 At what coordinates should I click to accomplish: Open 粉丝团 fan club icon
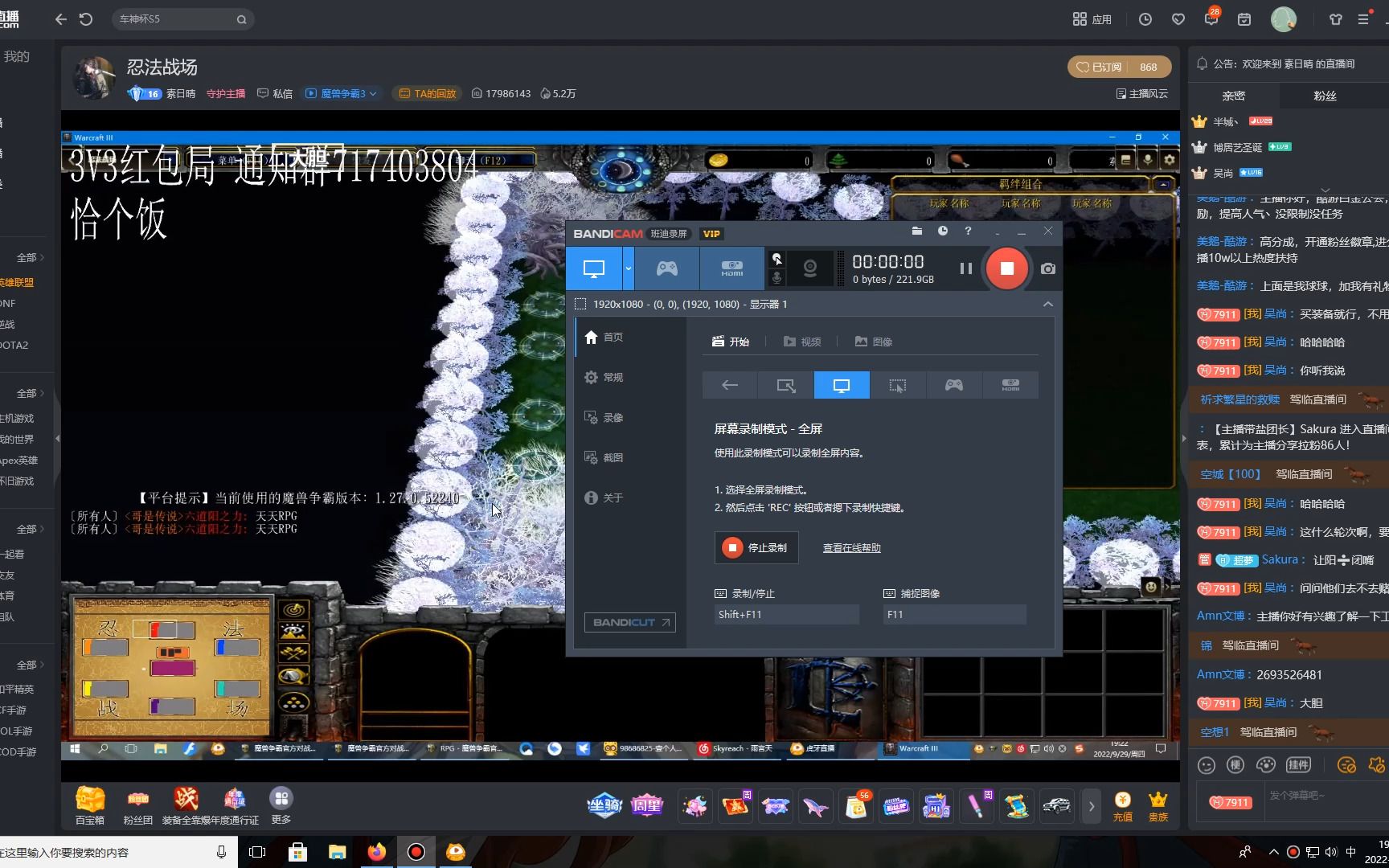(138, 805)
